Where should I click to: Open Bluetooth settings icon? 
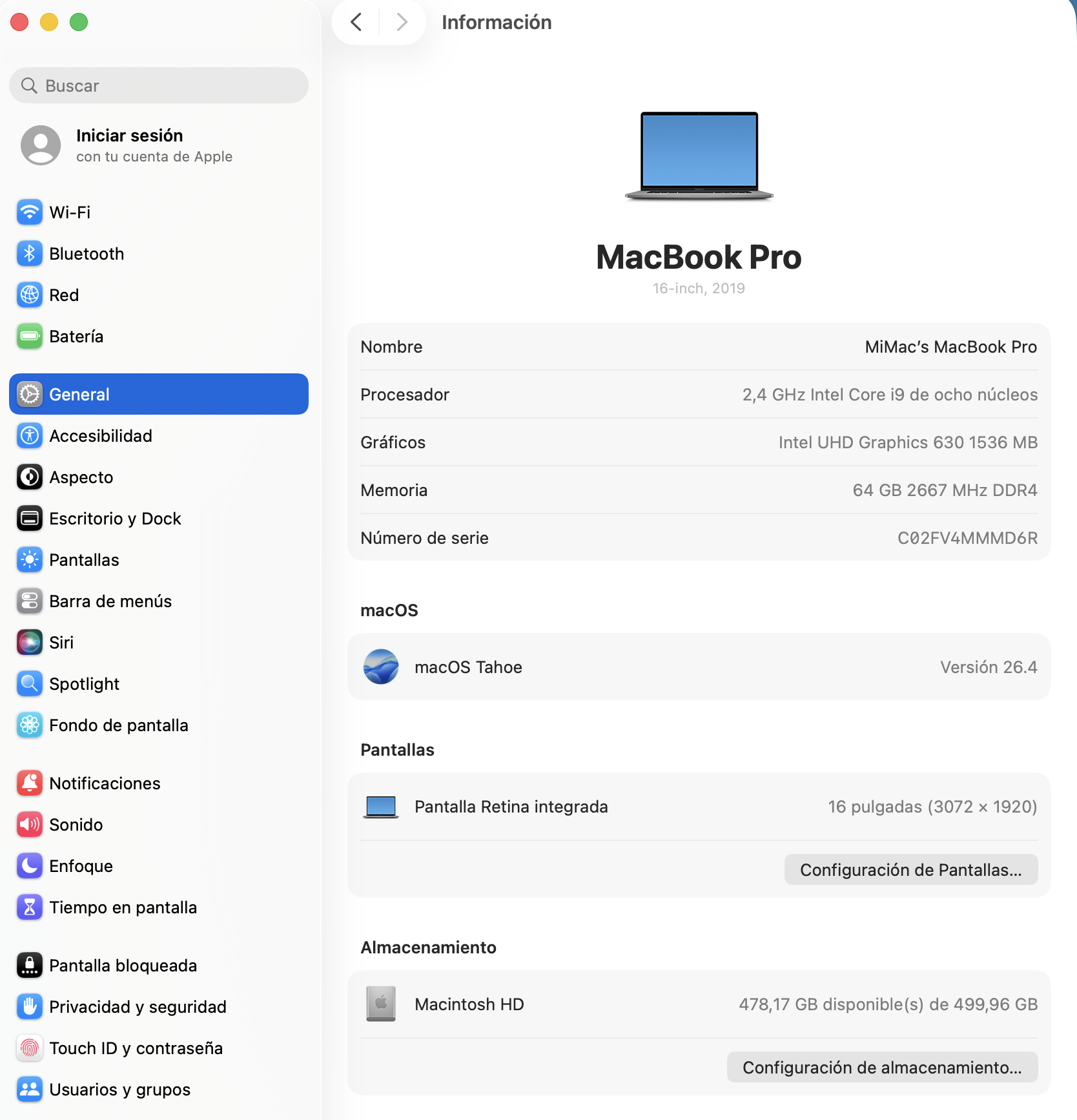30,254
